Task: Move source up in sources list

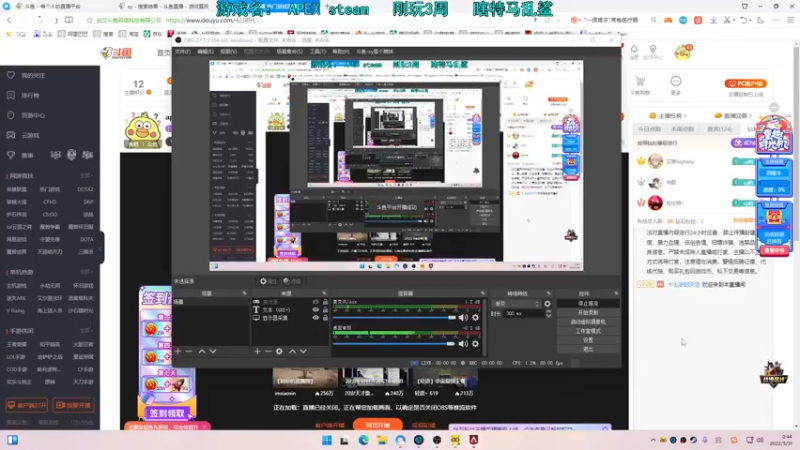Action: [x=292, y=352]
